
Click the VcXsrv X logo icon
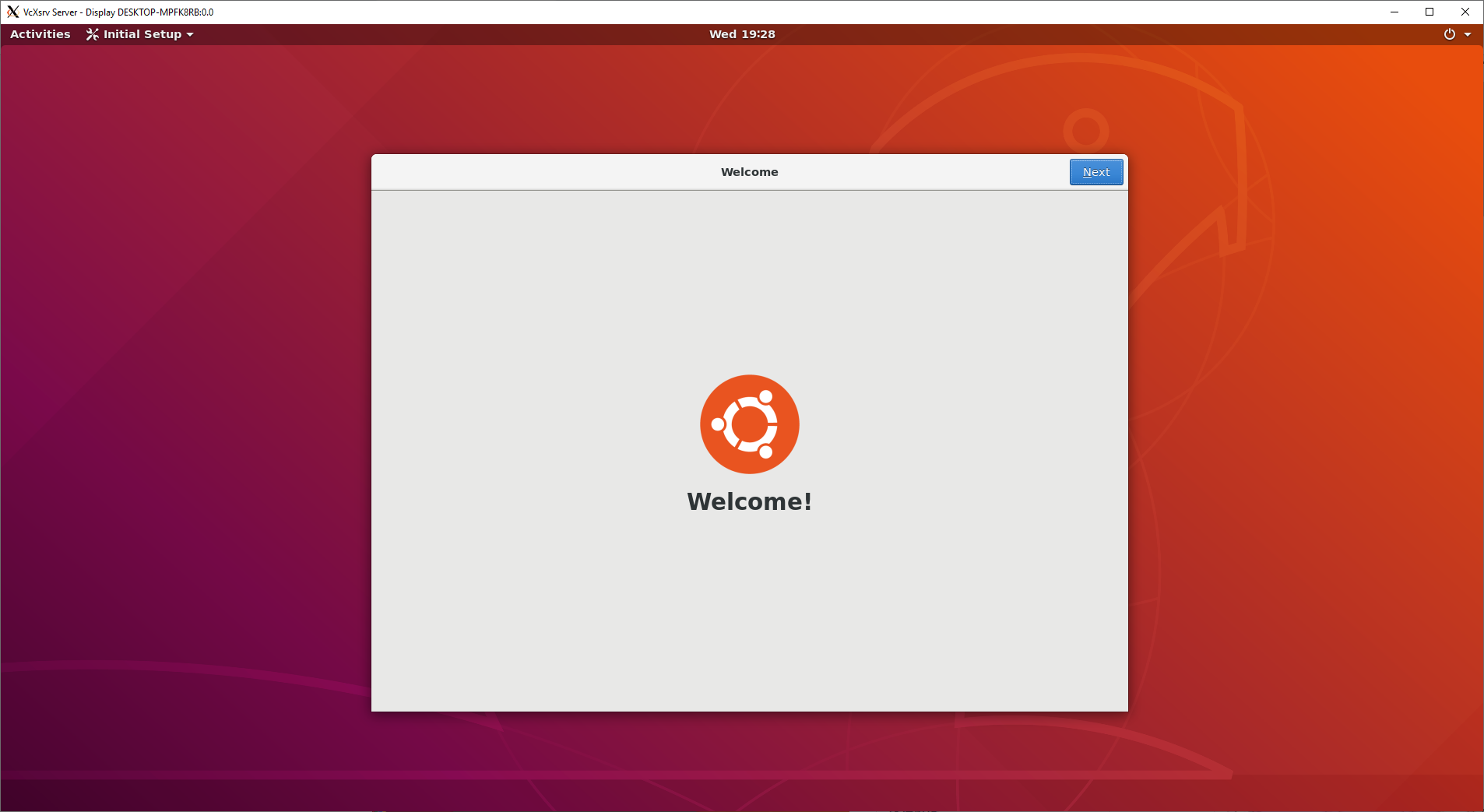point(12,12)
